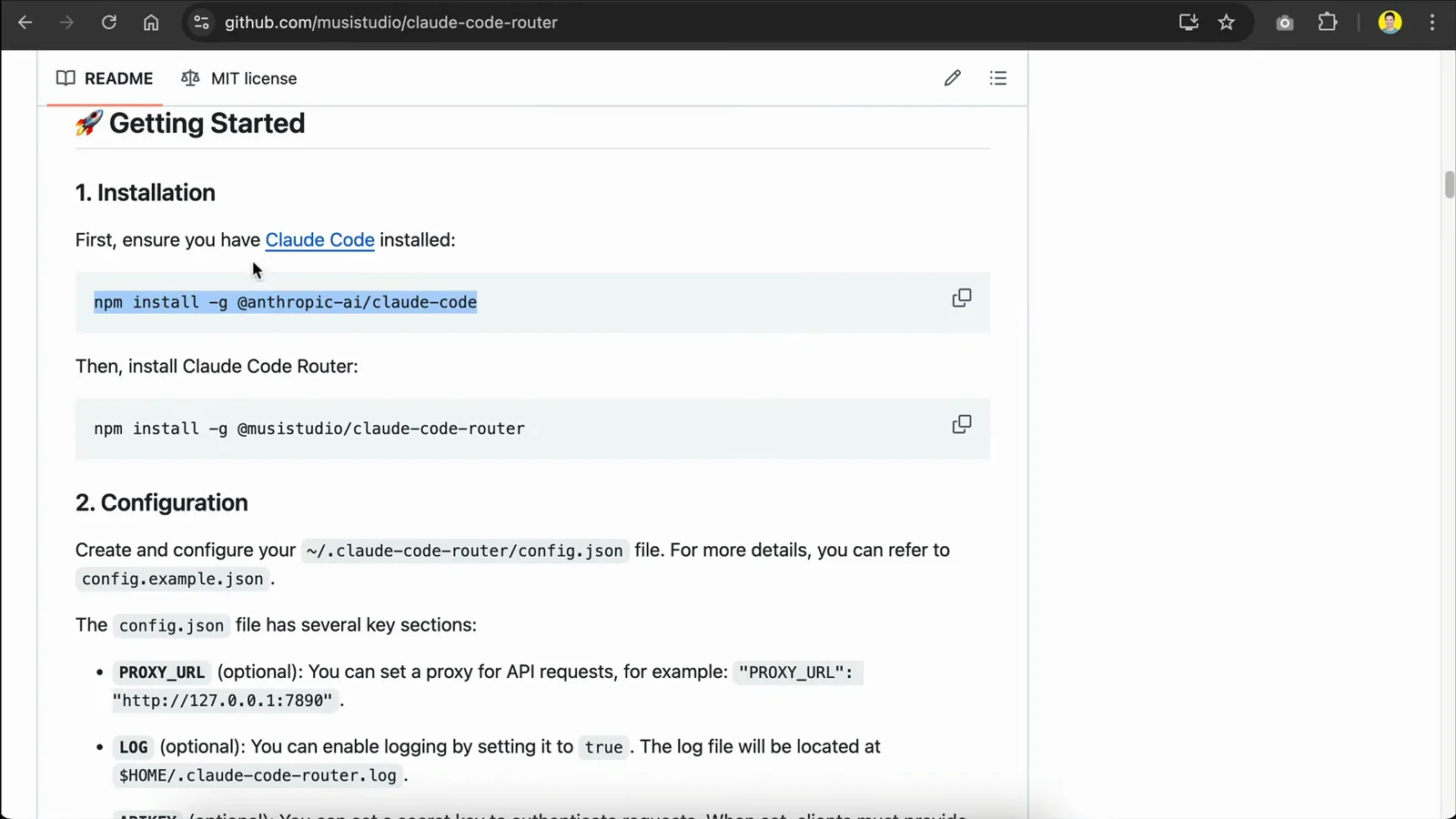Viewport: 1456px width, 819px height.
Task: View site information icon in address bar
Action: tap(201, 22)
